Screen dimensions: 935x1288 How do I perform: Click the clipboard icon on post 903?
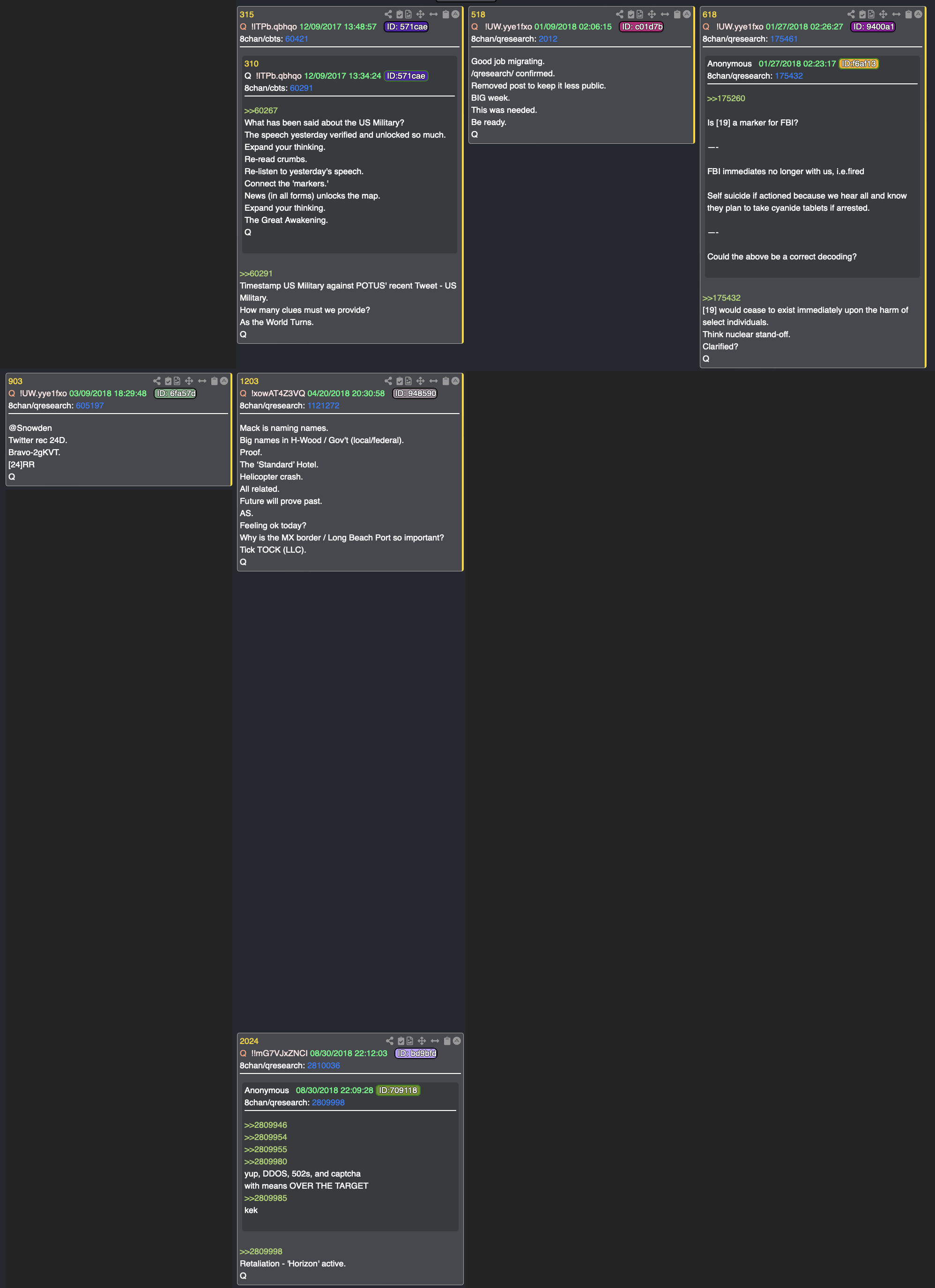pos(215,381)
